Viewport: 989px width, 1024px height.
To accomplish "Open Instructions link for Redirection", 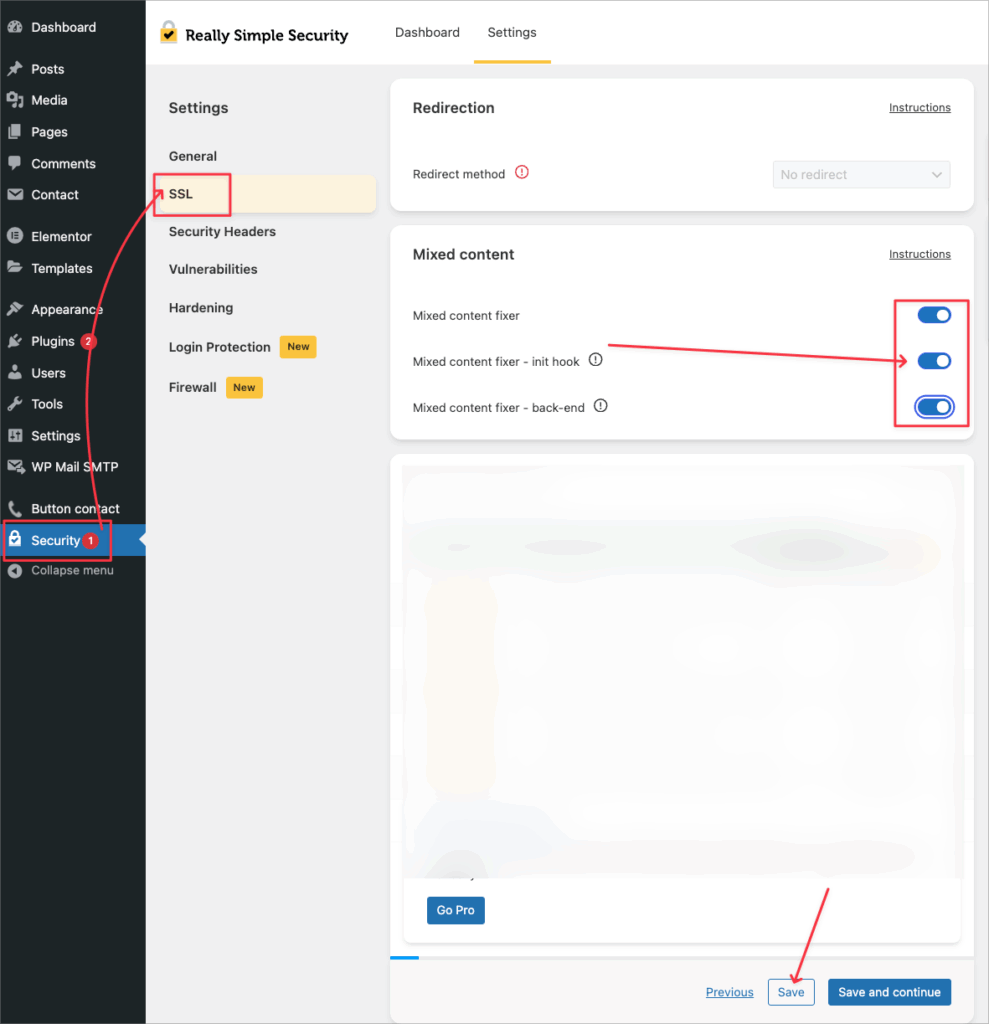I will (919, 108).
